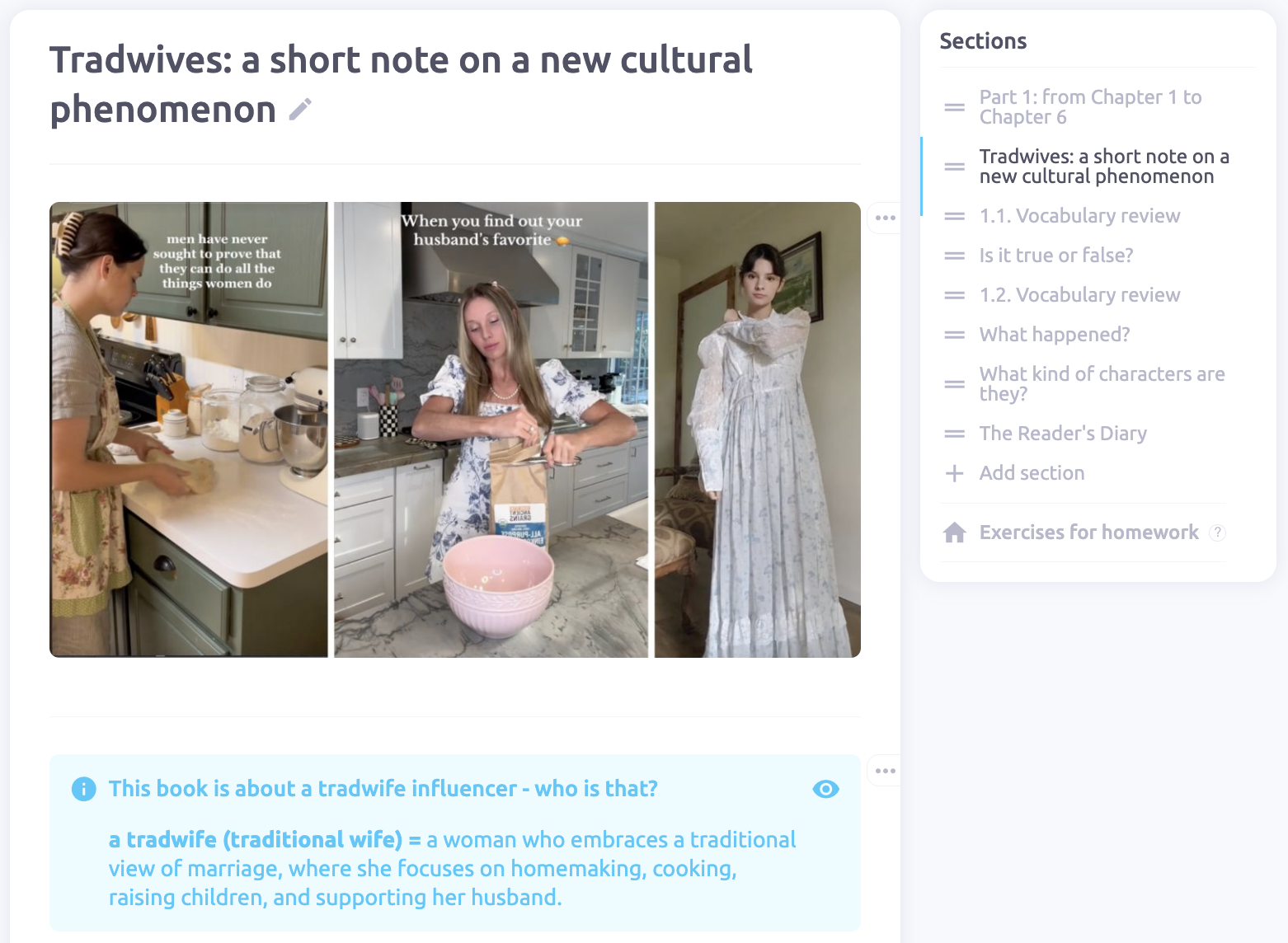Select the 1.1. Vocabulary review section

point(1079,216)
